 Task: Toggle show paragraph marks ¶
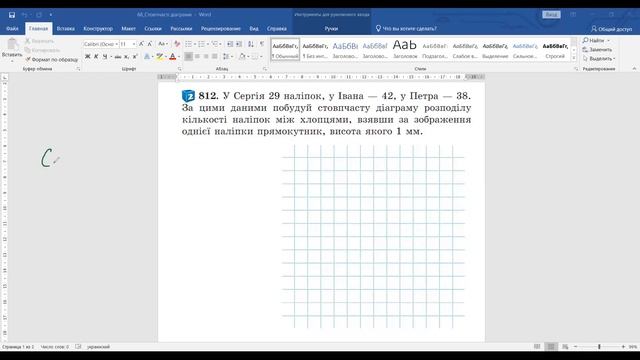[x=262, y=44]
